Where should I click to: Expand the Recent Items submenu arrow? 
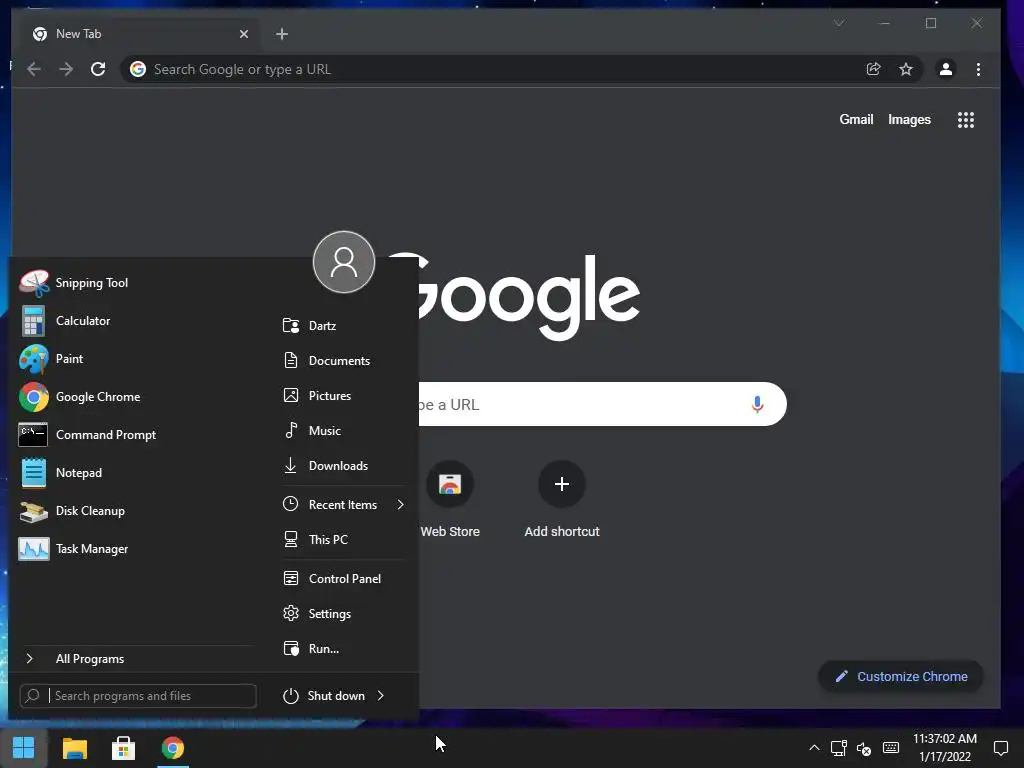coord(400,504)
